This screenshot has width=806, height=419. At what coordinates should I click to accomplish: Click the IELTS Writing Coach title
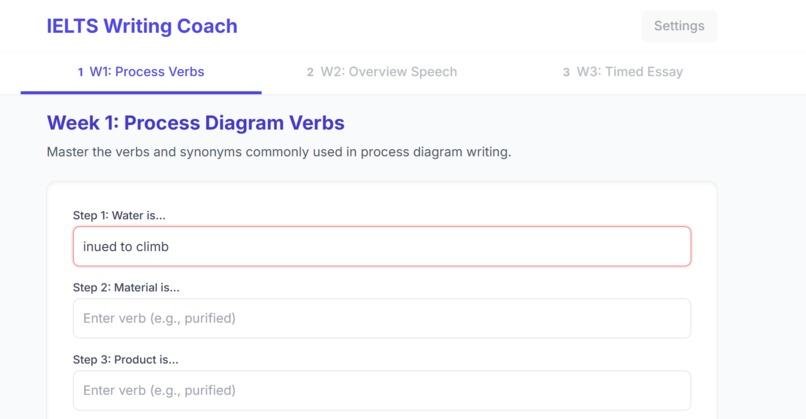142,26
